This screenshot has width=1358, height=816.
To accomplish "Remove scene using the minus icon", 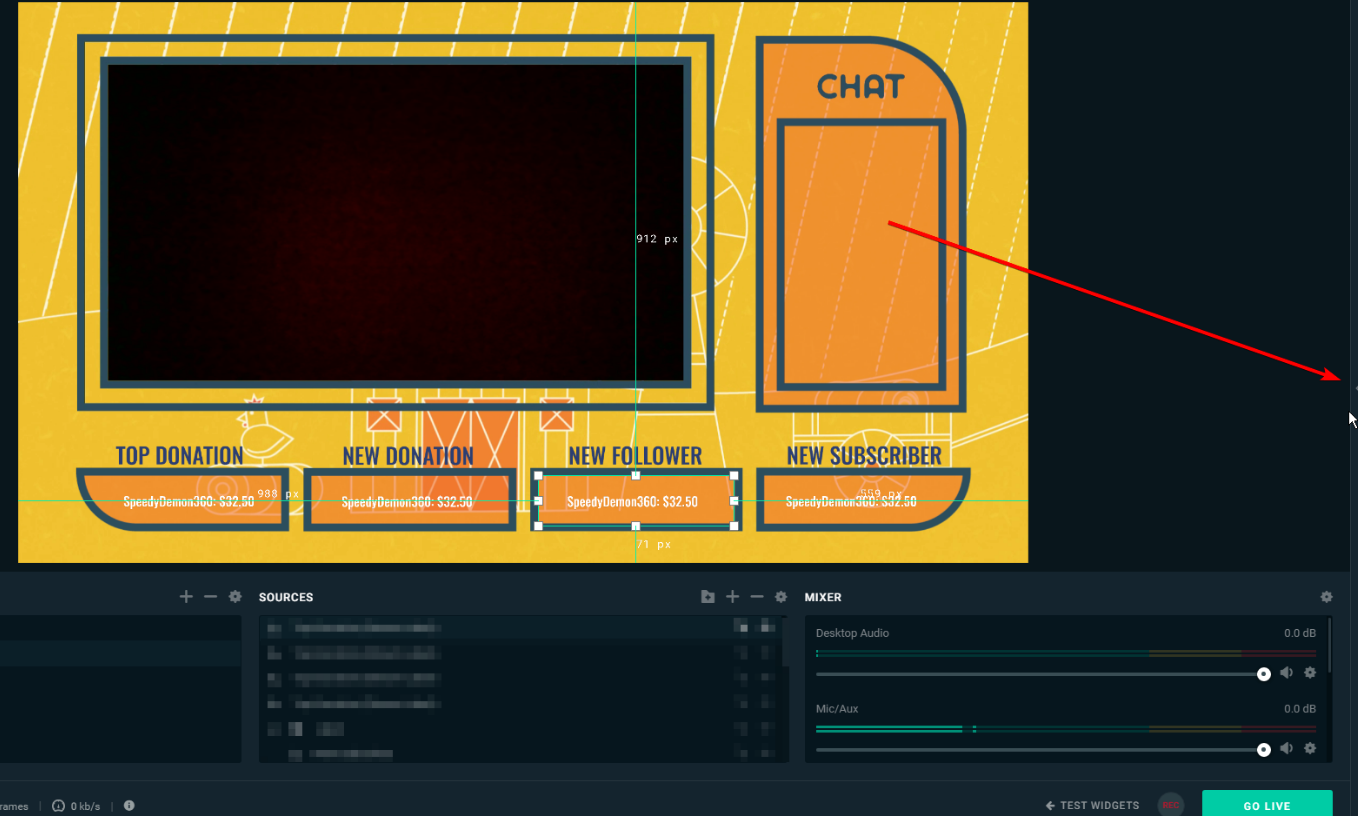I will coord(210,597).
